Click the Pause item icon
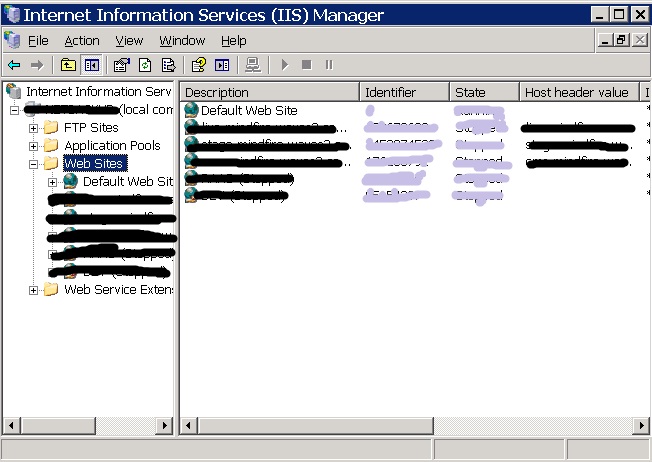Viewport: 652px width, 462px height. pos(329,65)
